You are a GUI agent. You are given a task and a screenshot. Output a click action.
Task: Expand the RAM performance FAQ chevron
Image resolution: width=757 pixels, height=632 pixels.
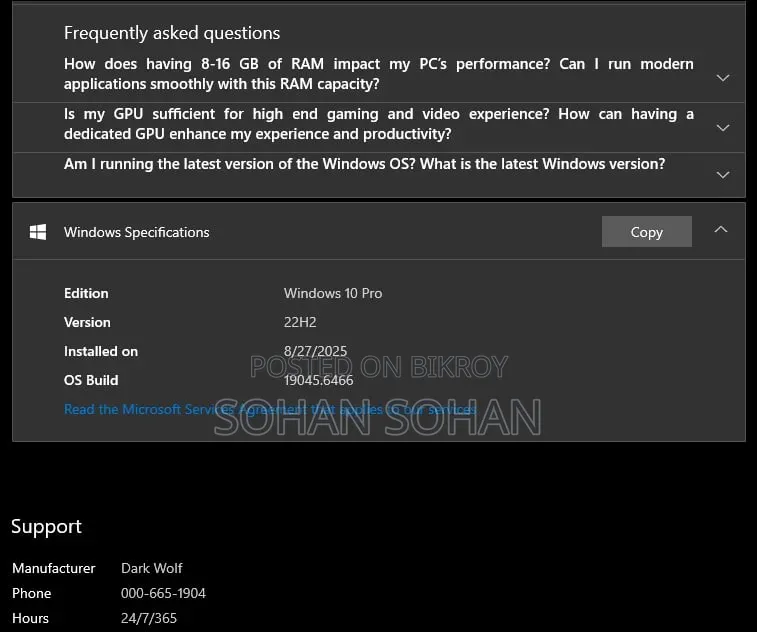point(723,78)
